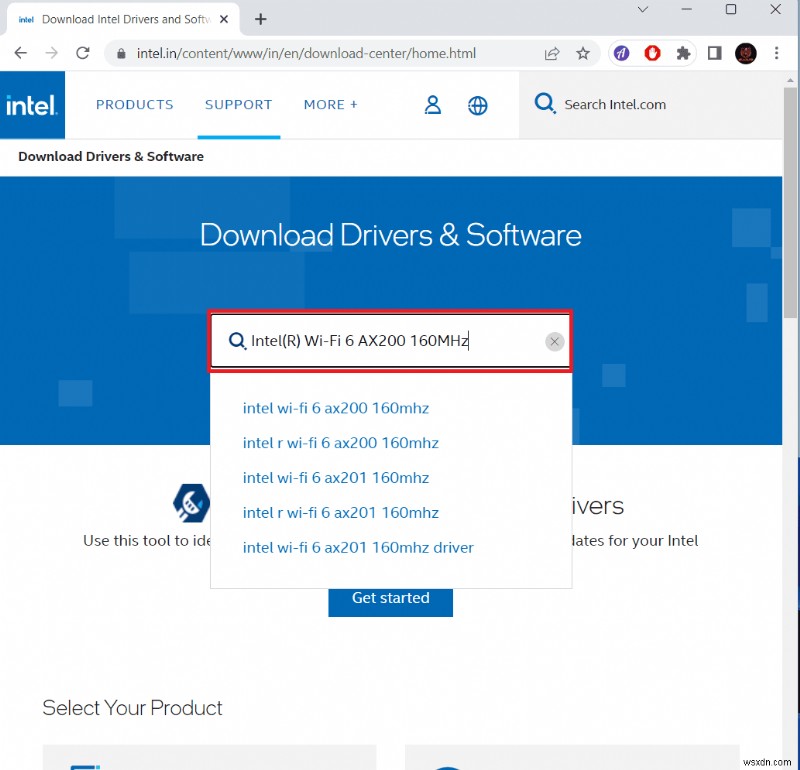The width and height of the screenshot is (800, 770).
Task: Share this page from address bar
Action: 552,54
